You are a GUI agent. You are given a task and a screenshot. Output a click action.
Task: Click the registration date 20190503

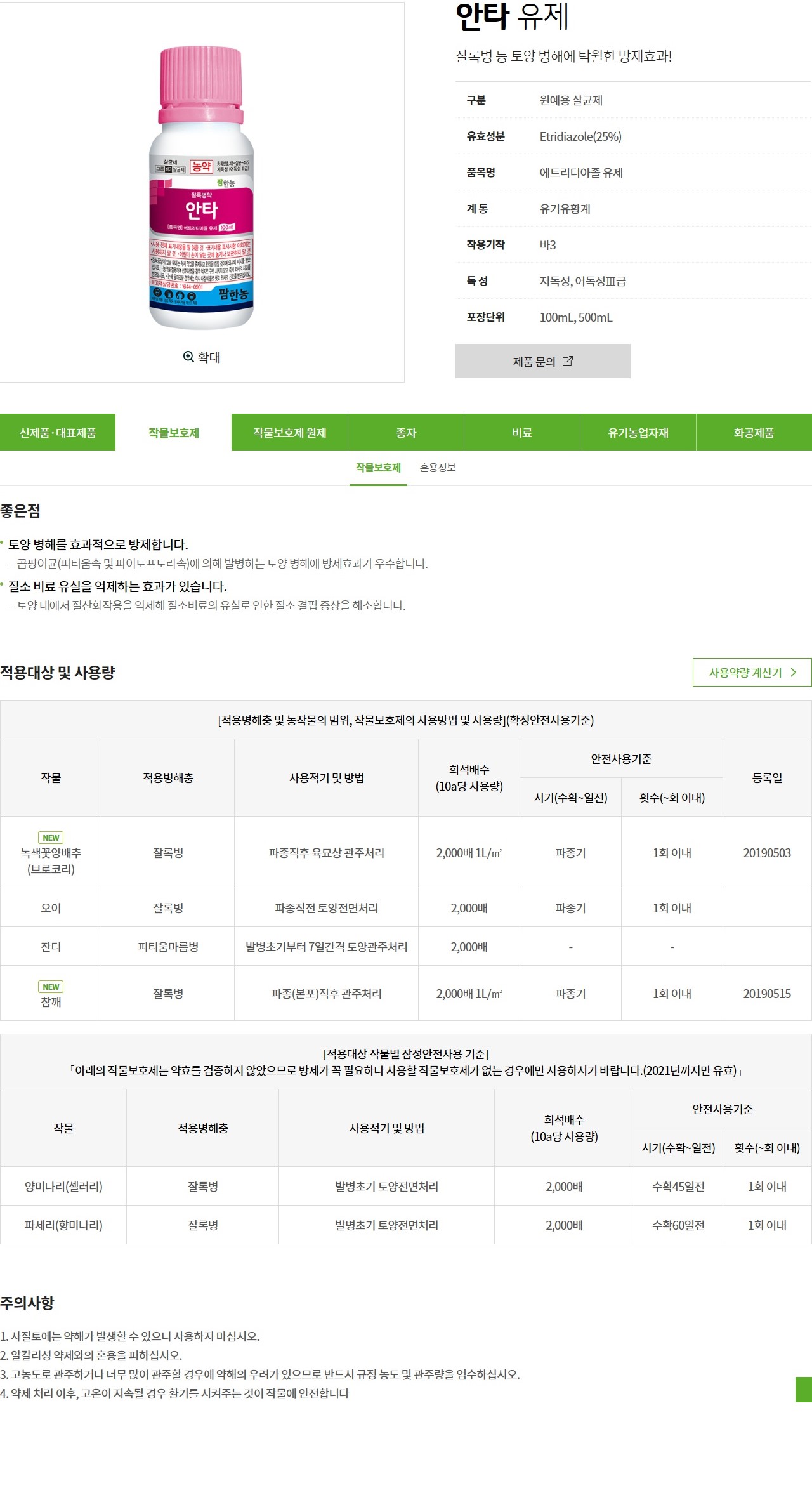767,853
